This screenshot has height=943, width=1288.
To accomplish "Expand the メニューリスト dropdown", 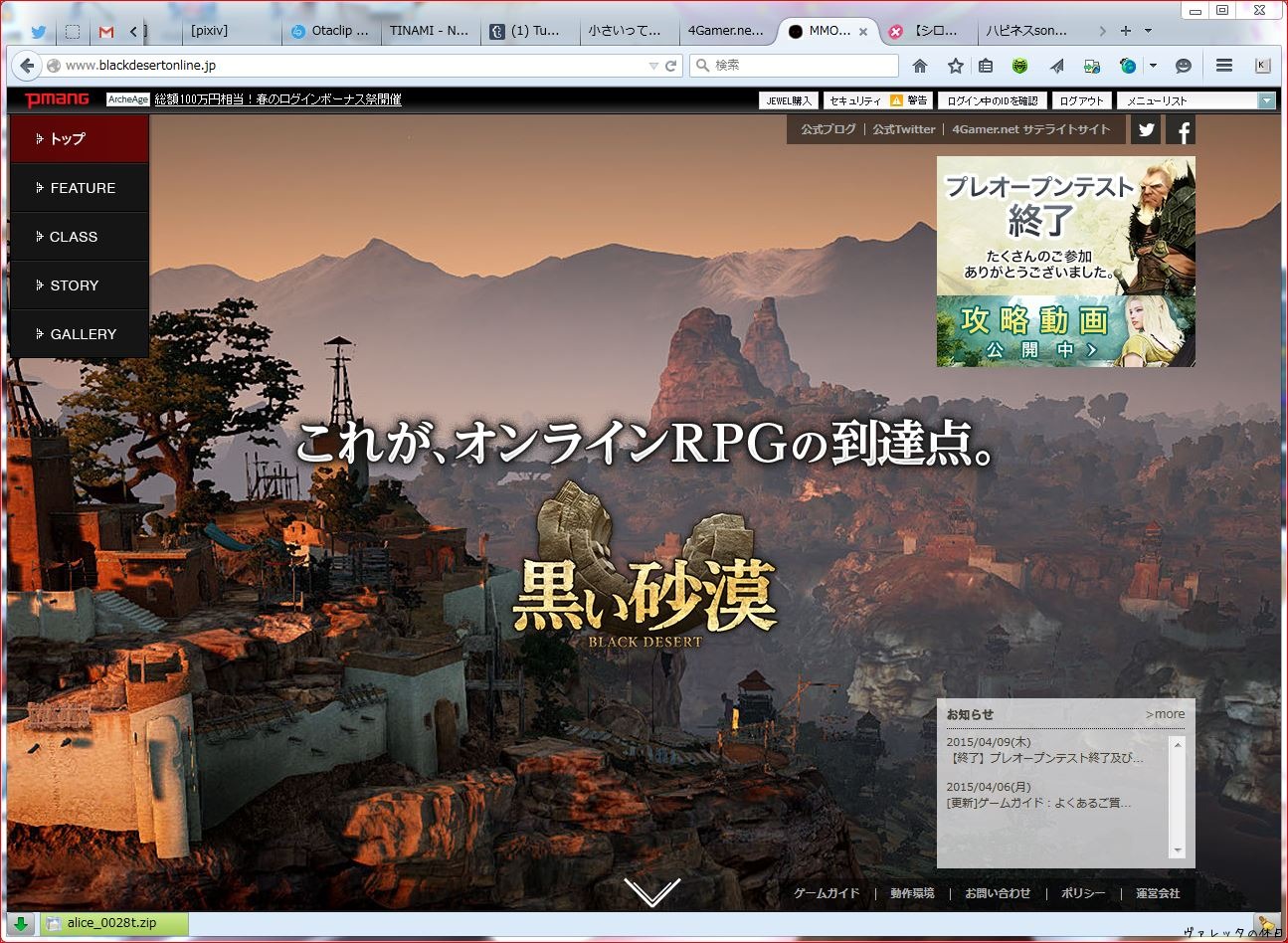I will click(1196, 100).
